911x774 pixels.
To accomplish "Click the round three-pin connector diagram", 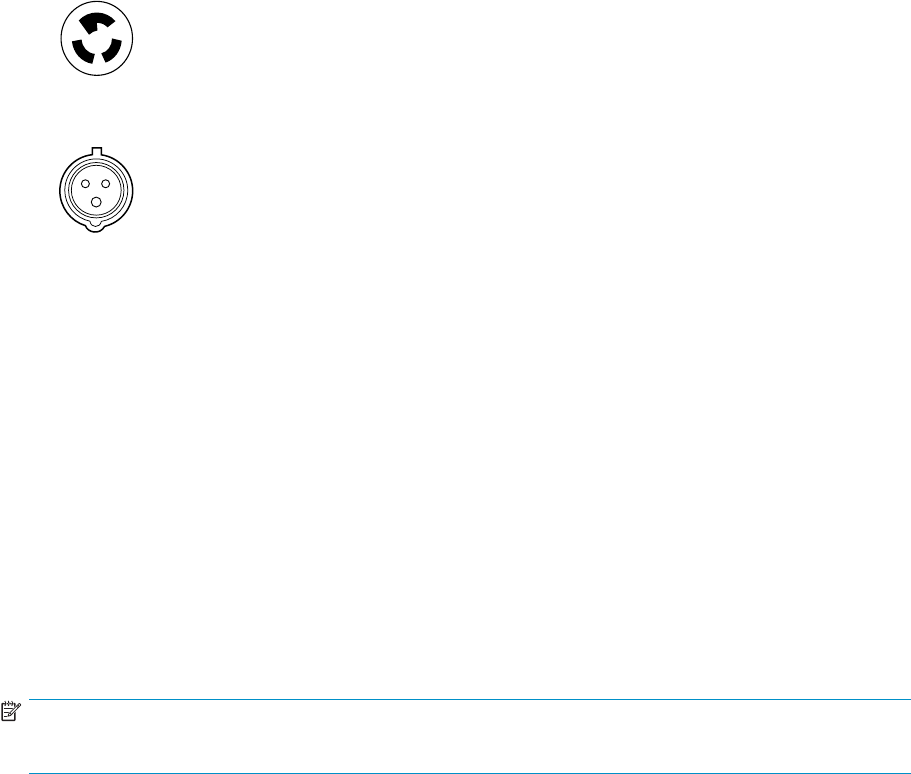I will [96, 190].
